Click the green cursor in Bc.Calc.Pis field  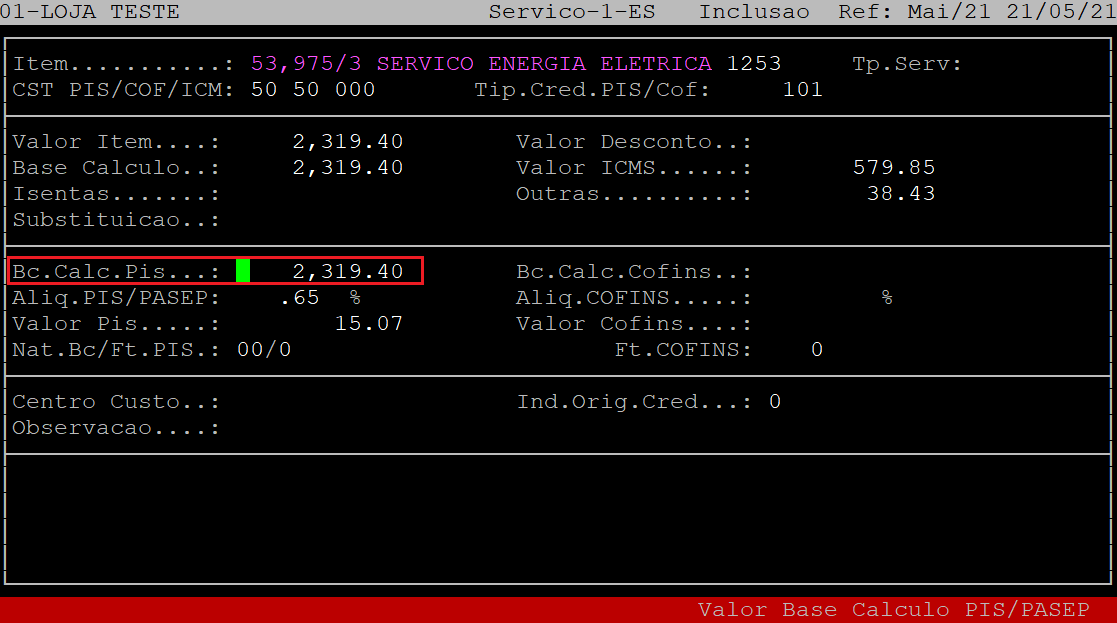click(243, 271)
